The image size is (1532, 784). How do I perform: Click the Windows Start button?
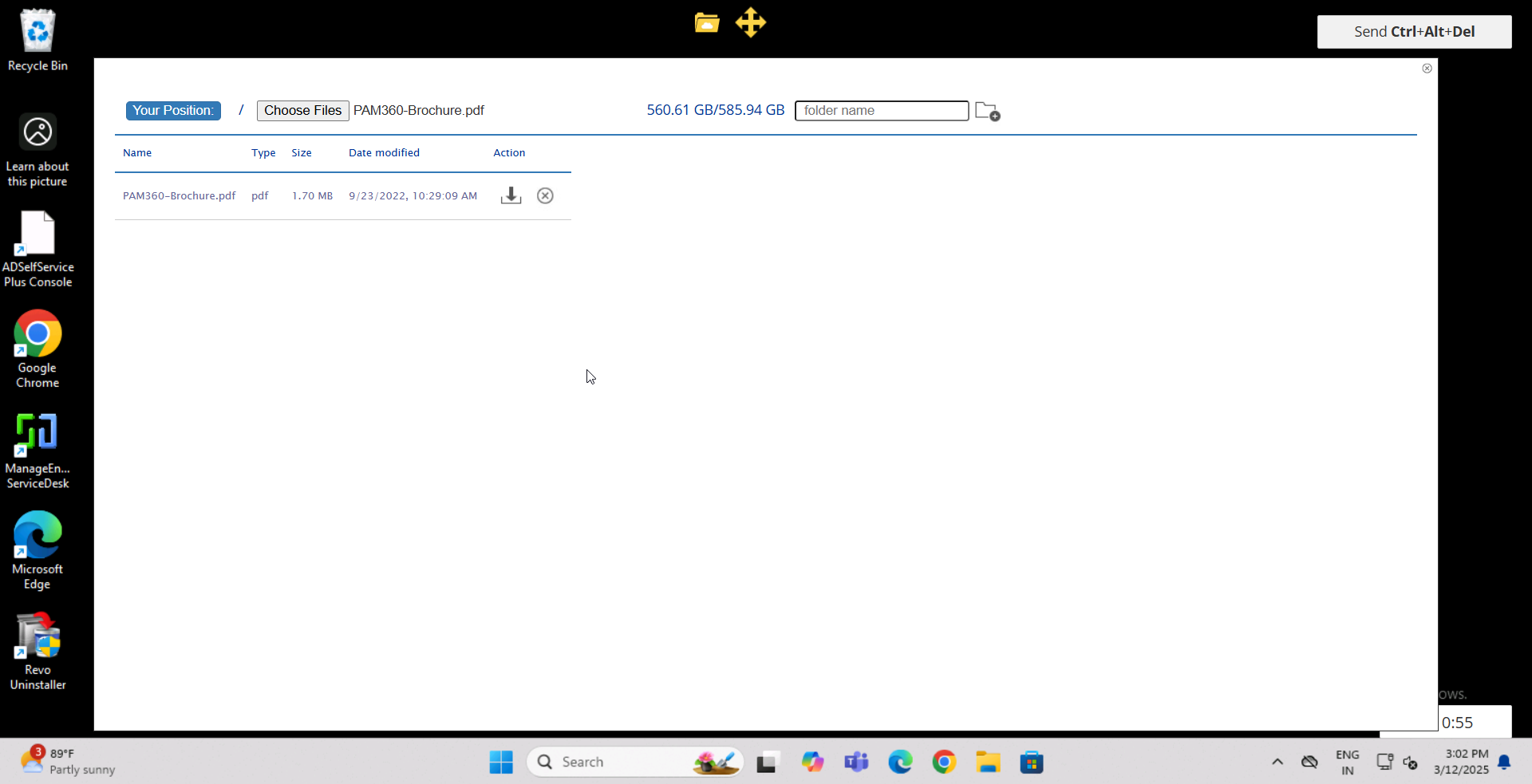click(x=500, y=762)
